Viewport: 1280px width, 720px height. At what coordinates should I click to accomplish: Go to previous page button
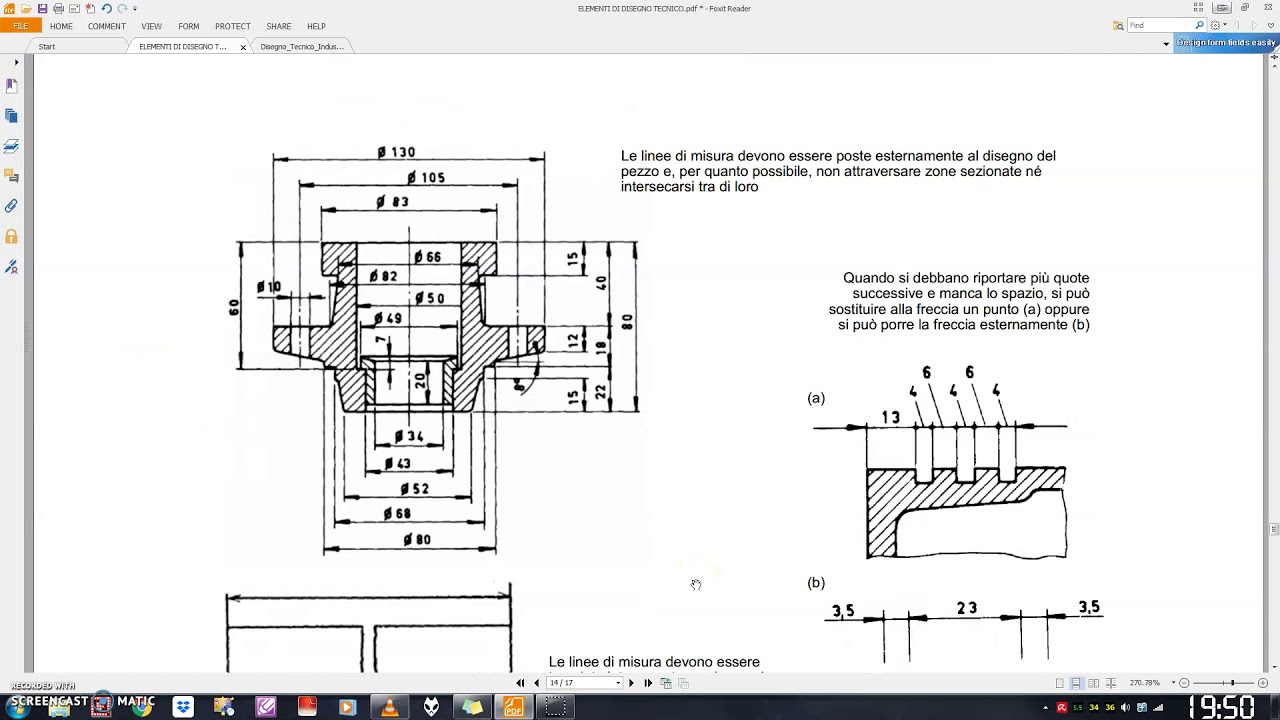[x=537, y=683]
